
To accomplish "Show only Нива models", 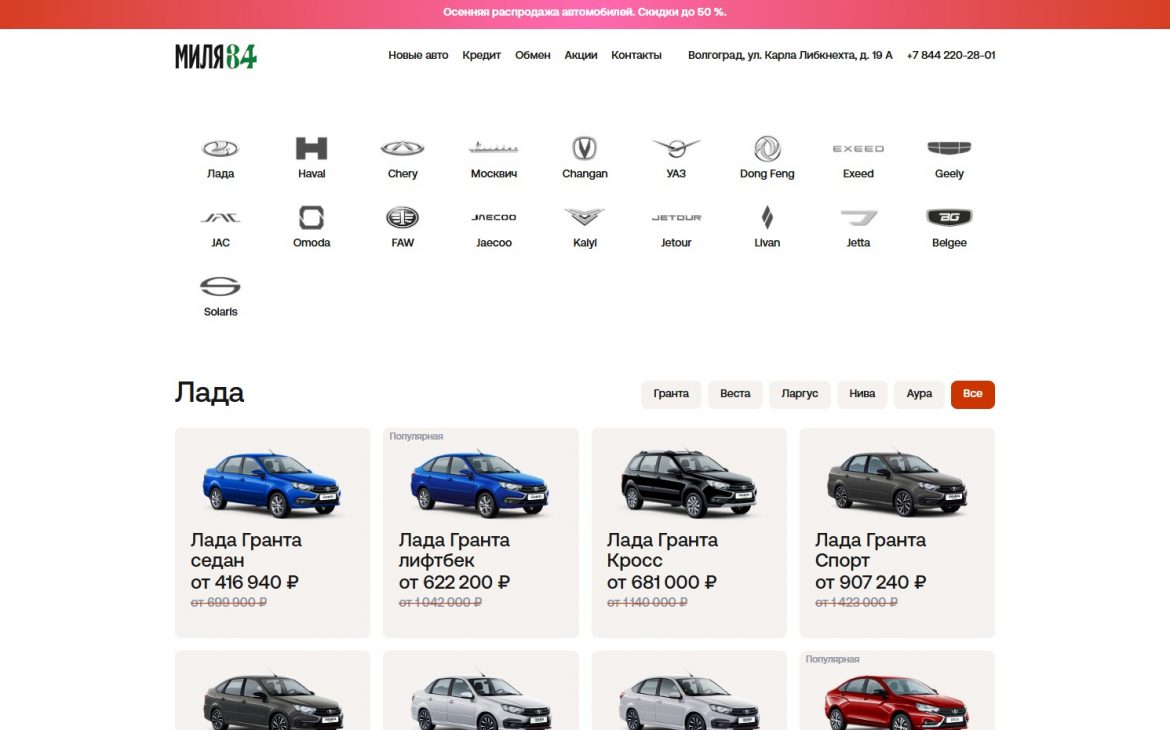I will point(862,394).
